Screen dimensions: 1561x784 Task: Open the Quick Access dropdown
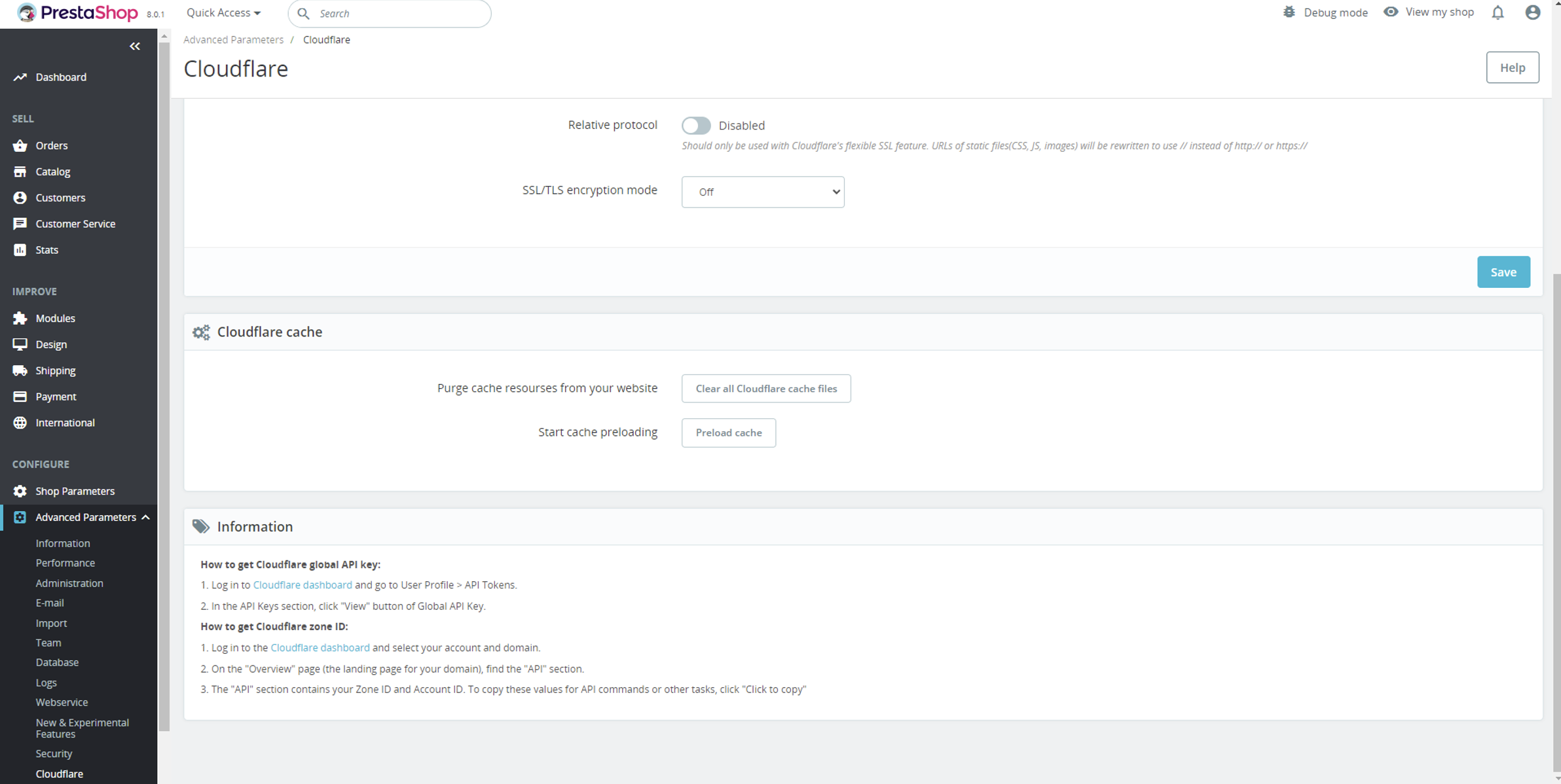tap(223, 12)
